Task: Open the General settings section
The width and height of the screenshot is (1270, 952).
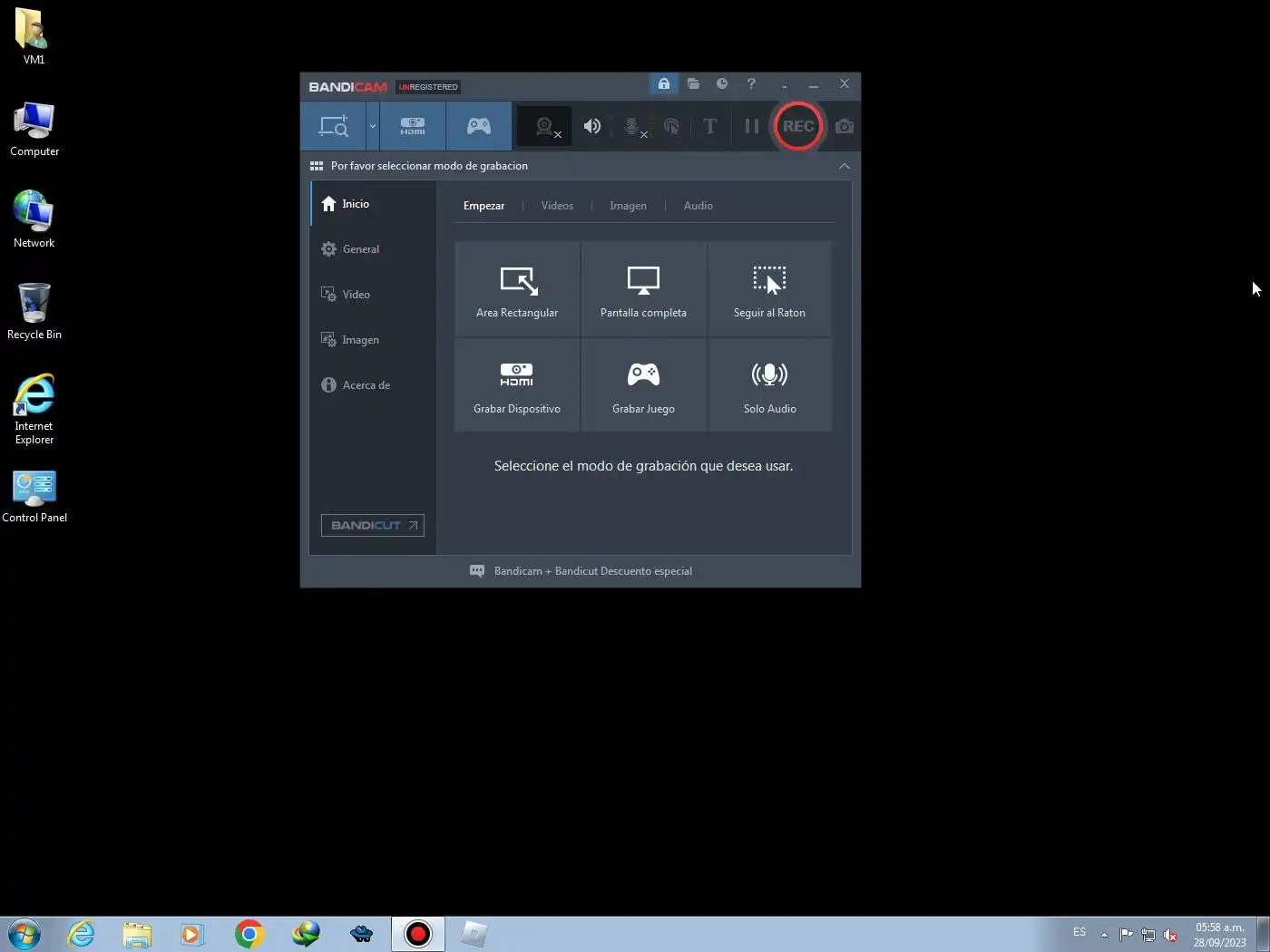Action: (374, 249)
